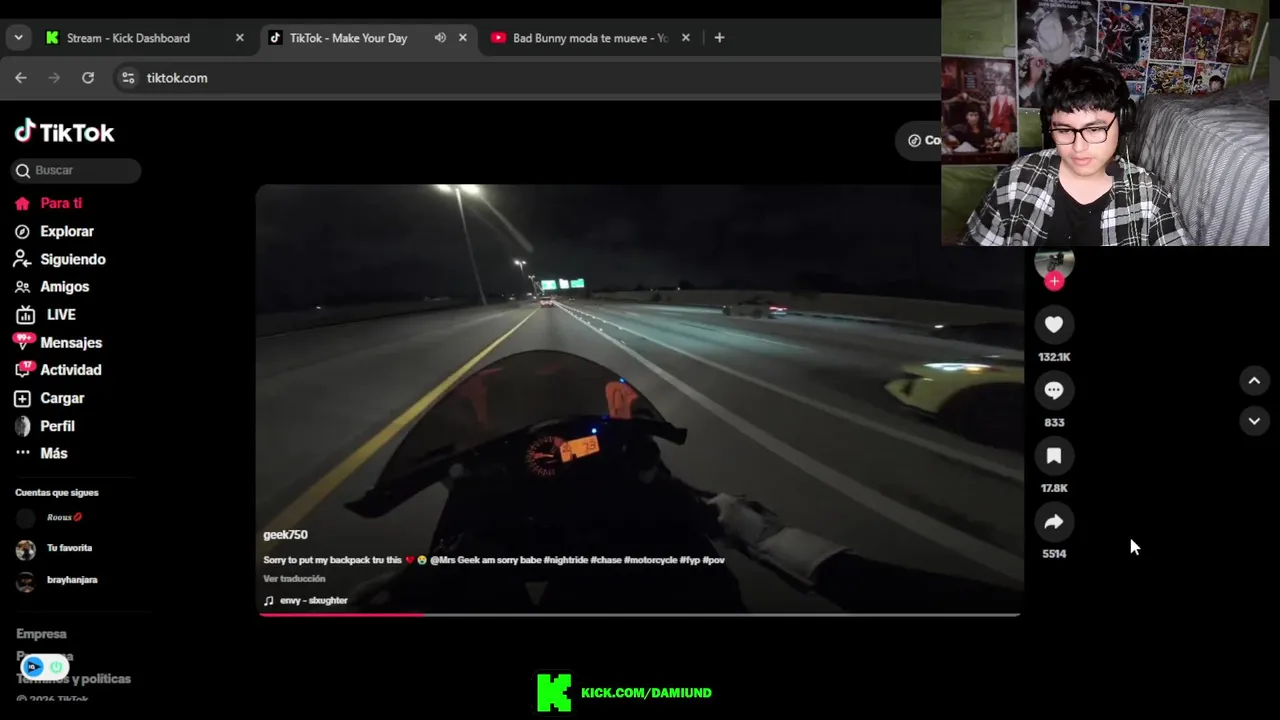
Task: Switch to Bad Bunny moda te mueve tab
Action: [590, 38]
